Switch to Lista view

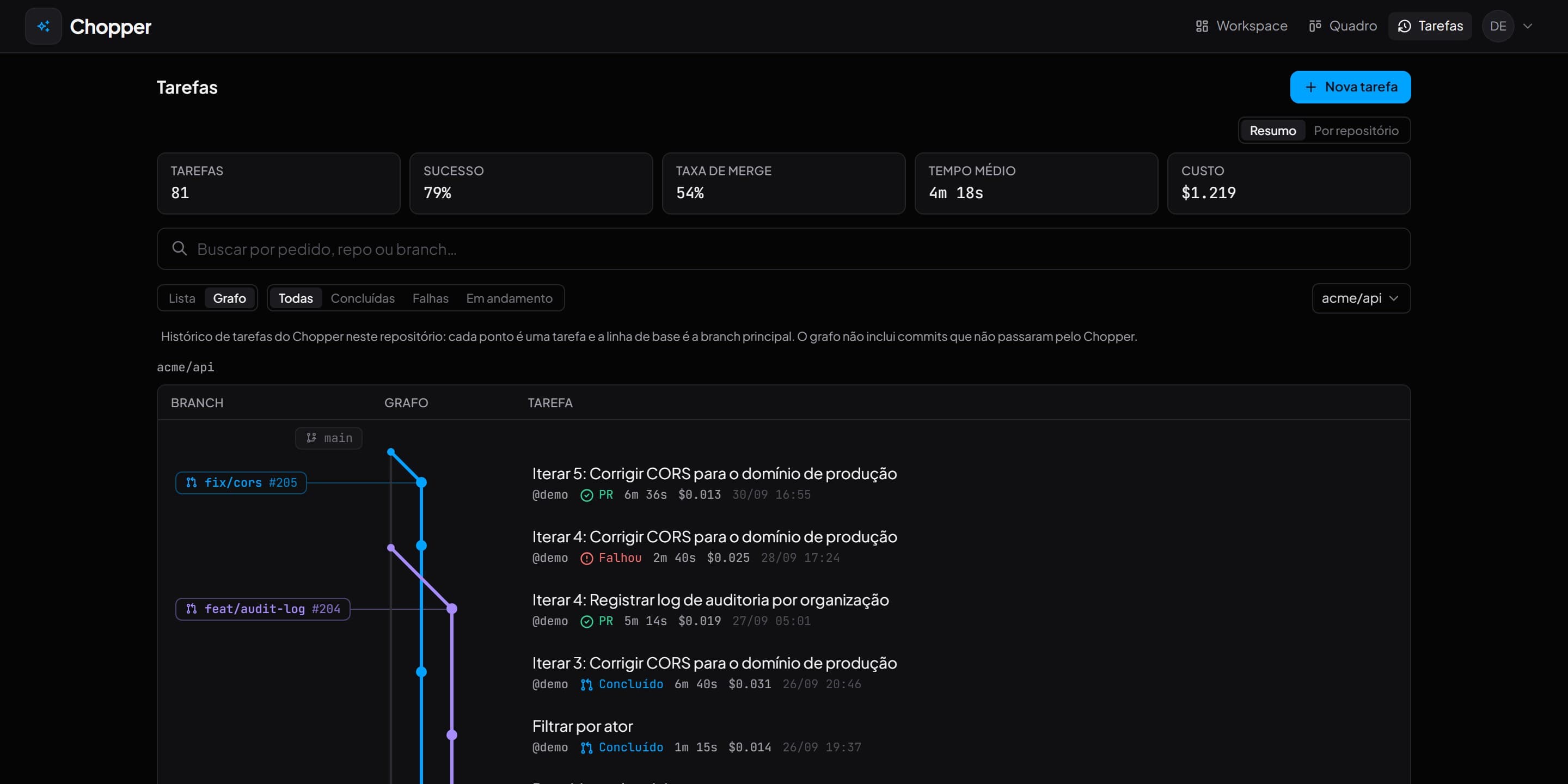(182, 298)
